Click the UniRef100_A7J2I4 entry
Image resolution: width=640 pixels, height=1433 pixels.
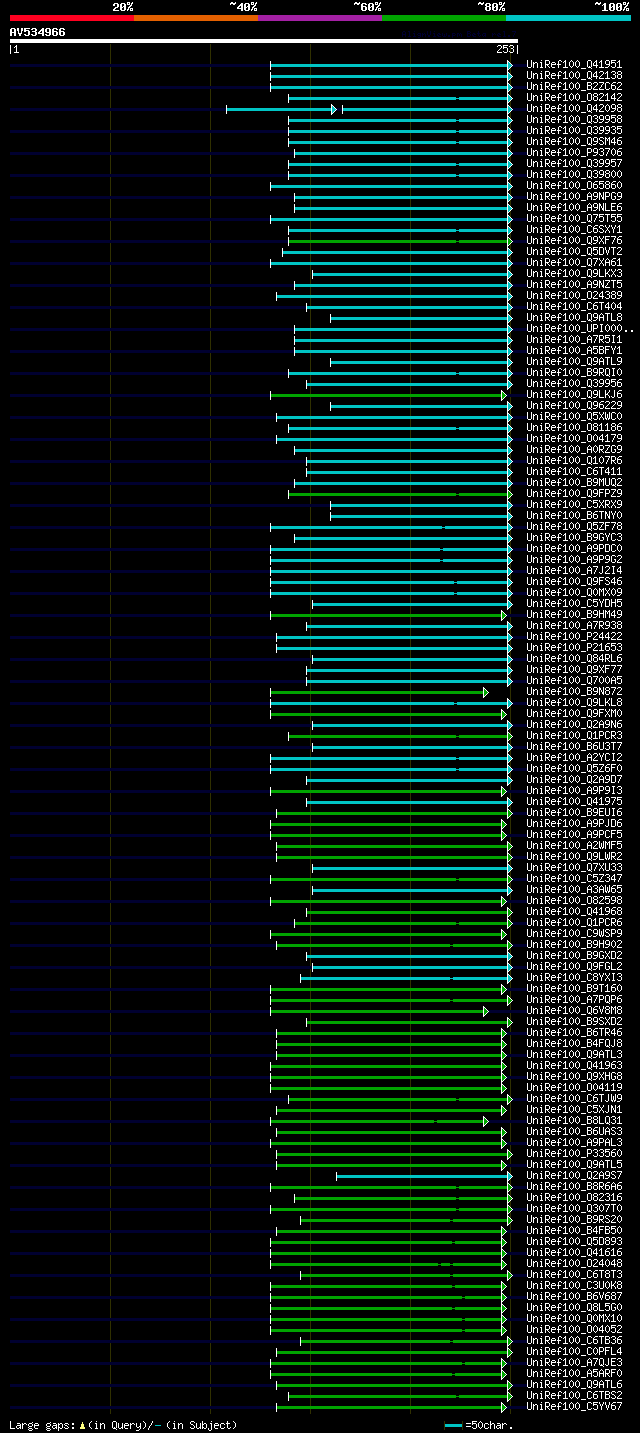(574, 571)
